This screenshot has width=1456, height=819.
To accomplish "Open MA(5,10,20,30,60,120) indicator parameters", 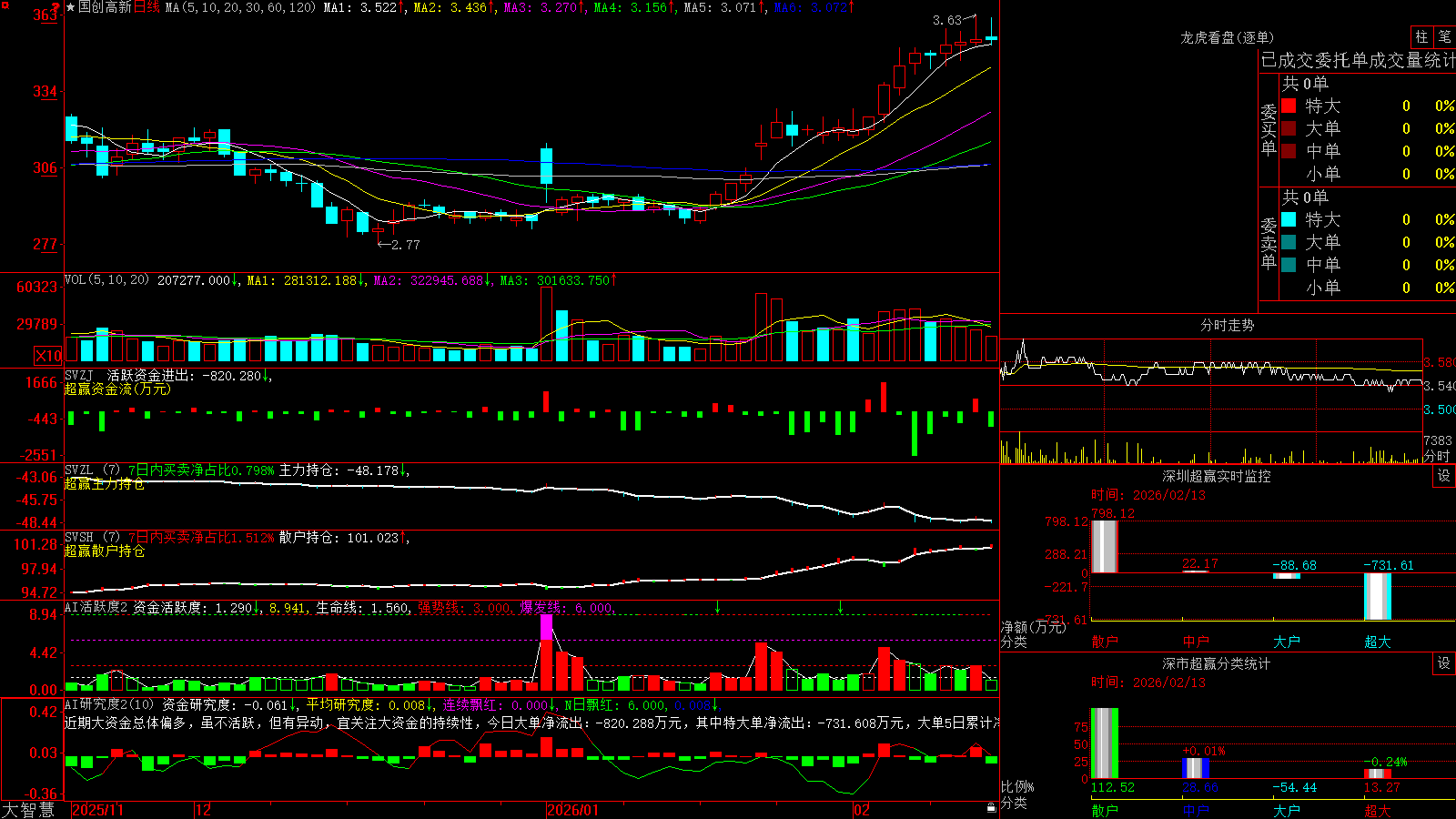I will coord(240,7).
